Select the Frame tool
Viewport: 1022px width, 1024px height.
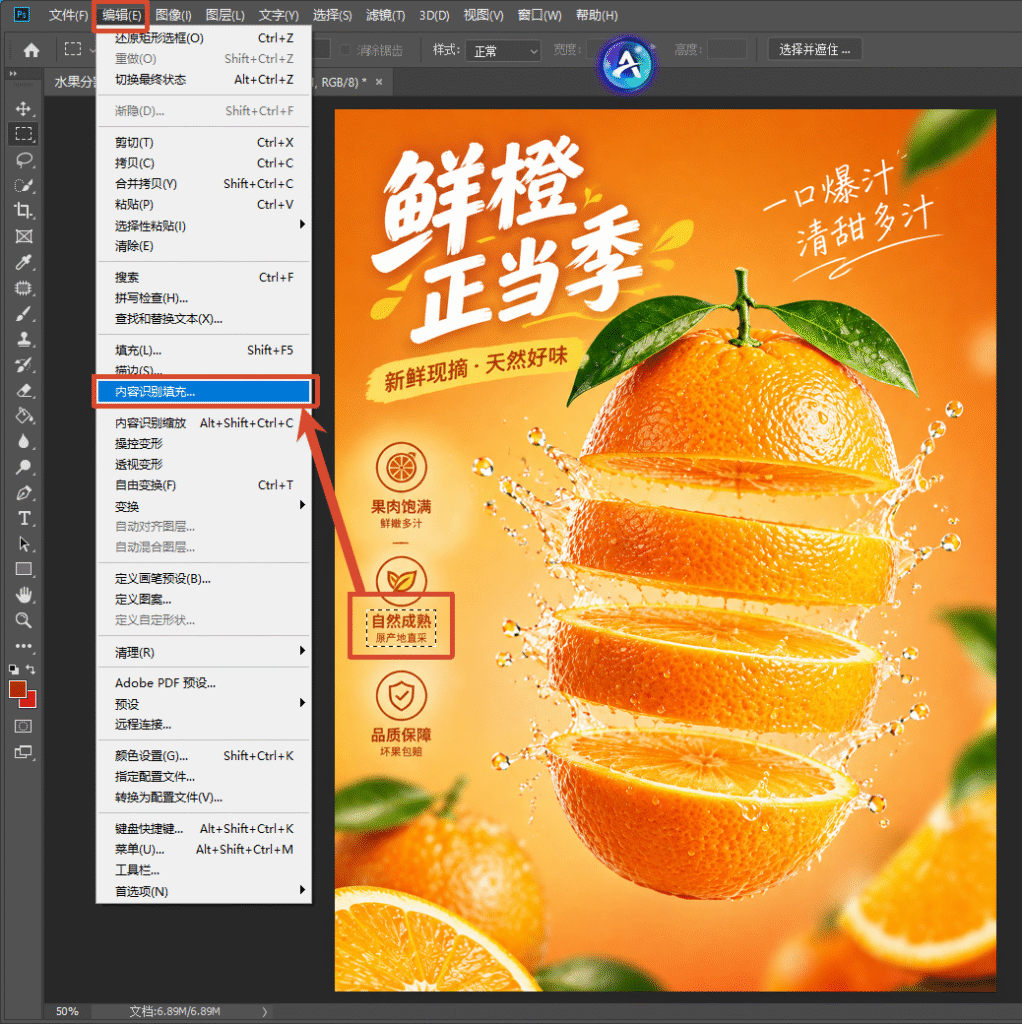coord(24,236)
